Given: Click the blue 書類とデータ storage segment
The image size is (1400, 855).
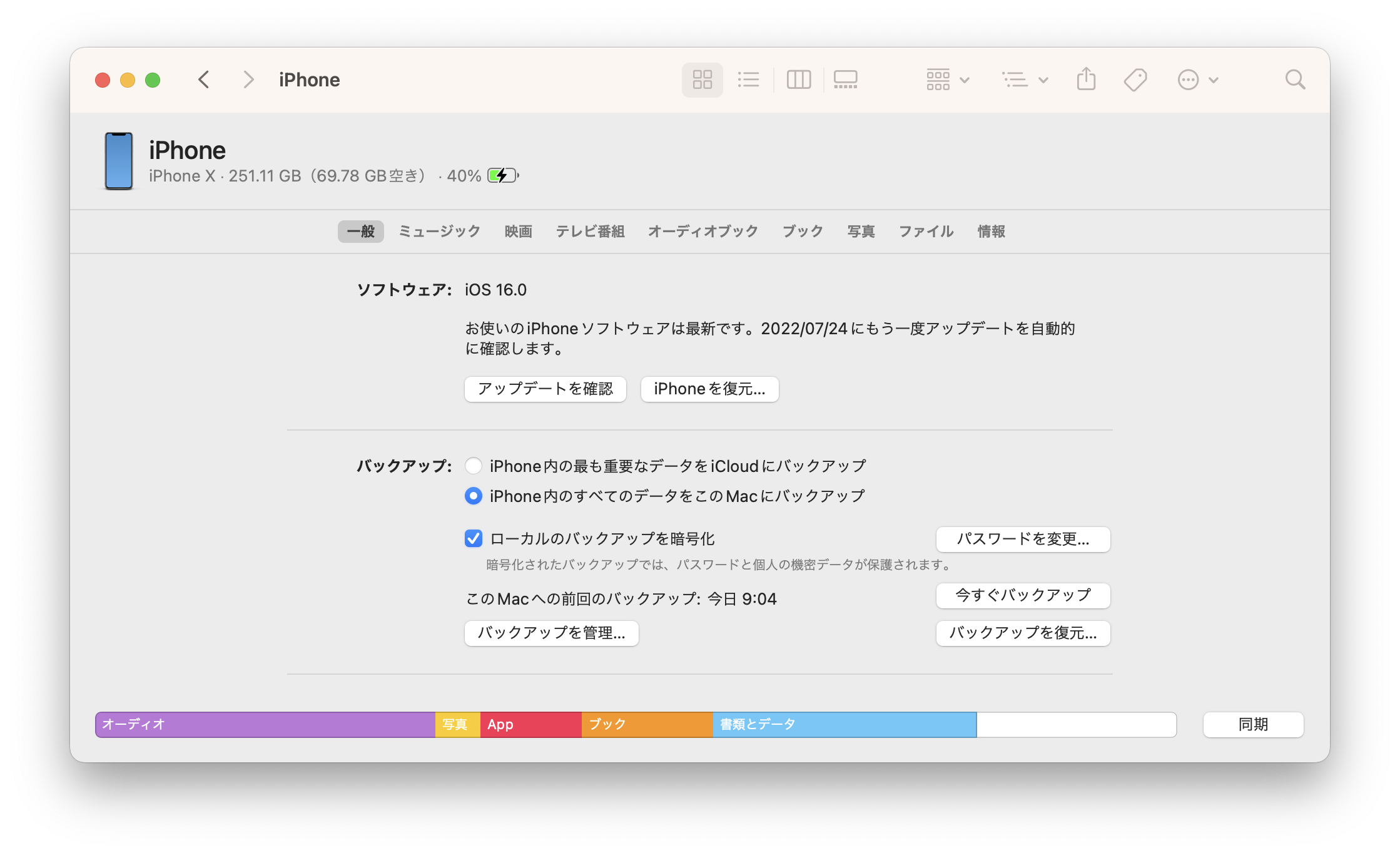Looking at the screenshot, I should [x=845, y=724].
